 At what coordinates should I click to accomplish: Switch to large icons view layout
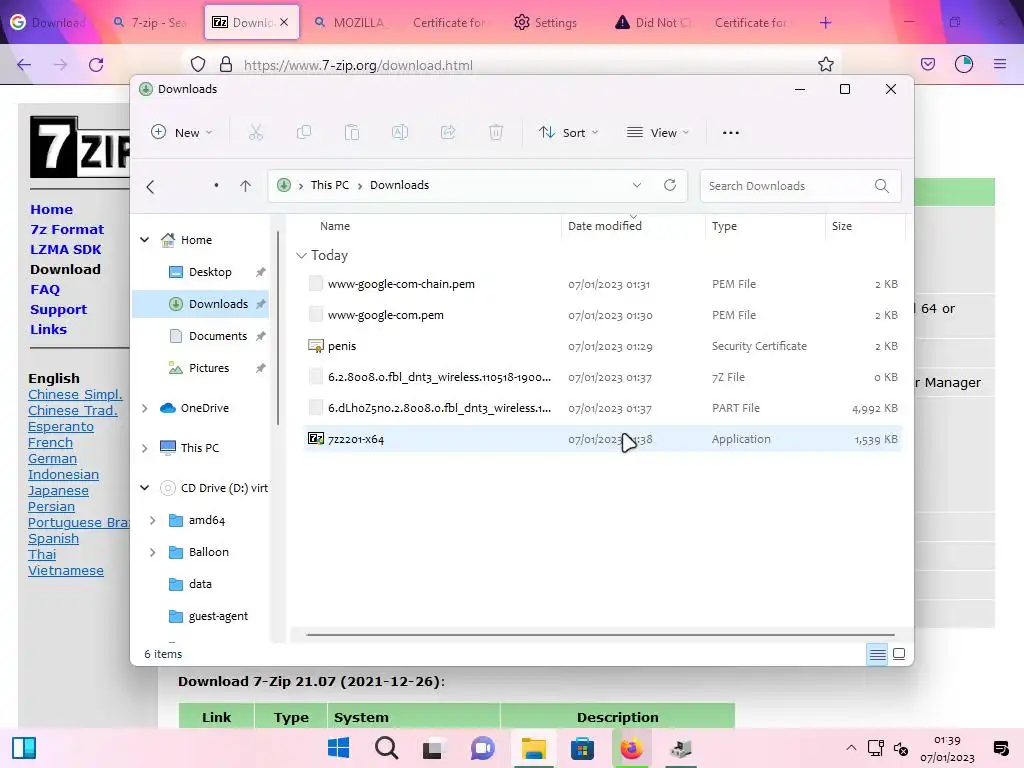[899, 654]
